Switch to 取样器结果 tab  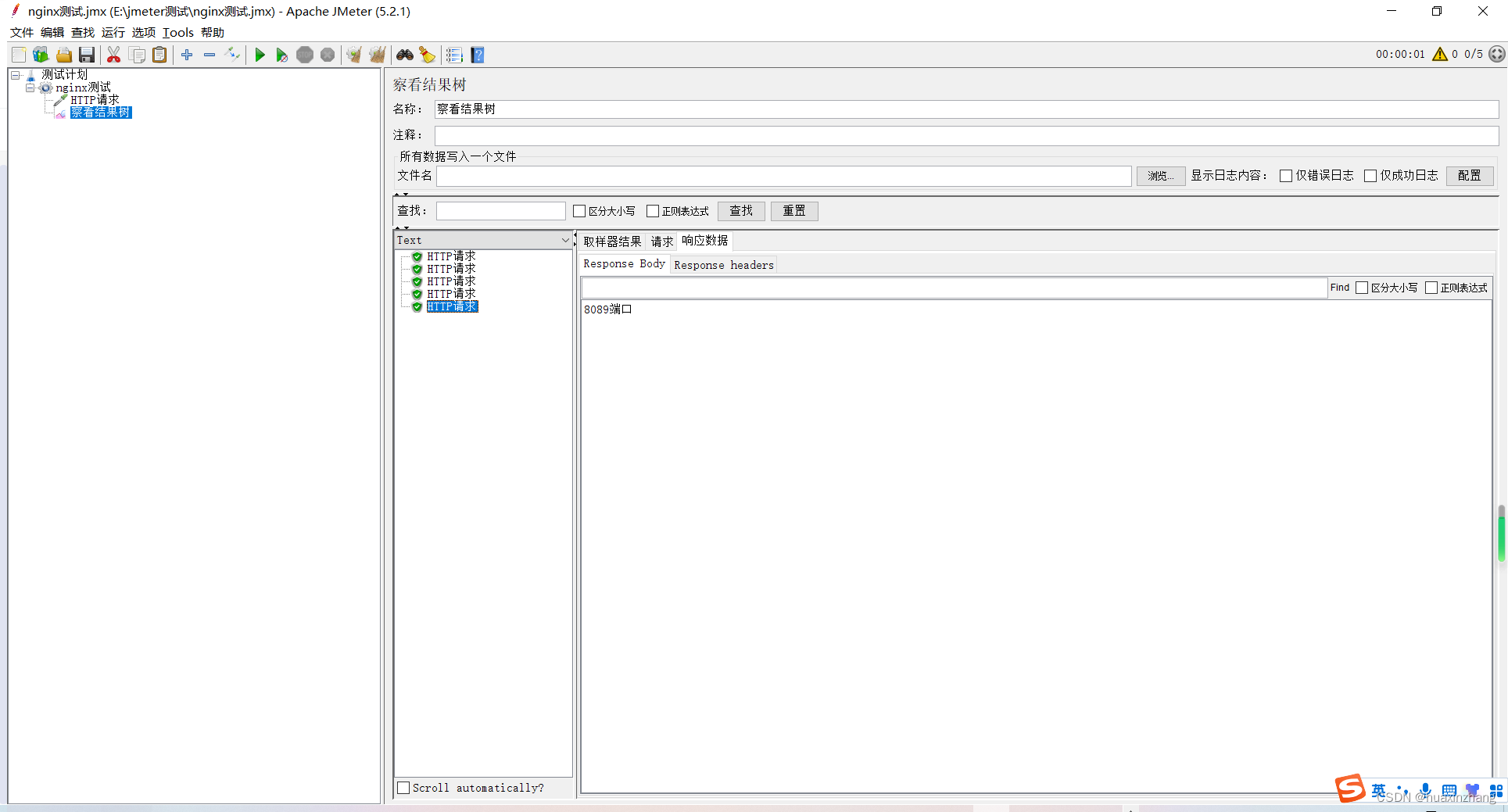(x=612, y=241)
